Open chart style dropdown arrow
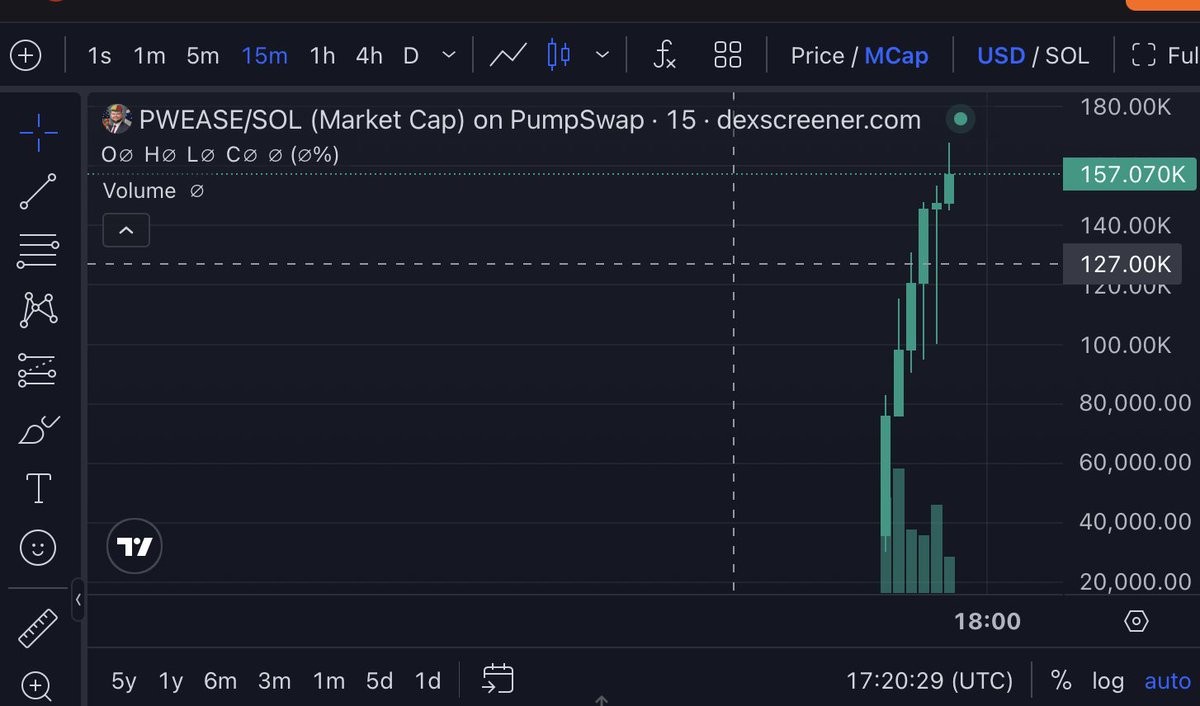The width and height of the screenshot is (1200, 706). [x=602, y=55]
